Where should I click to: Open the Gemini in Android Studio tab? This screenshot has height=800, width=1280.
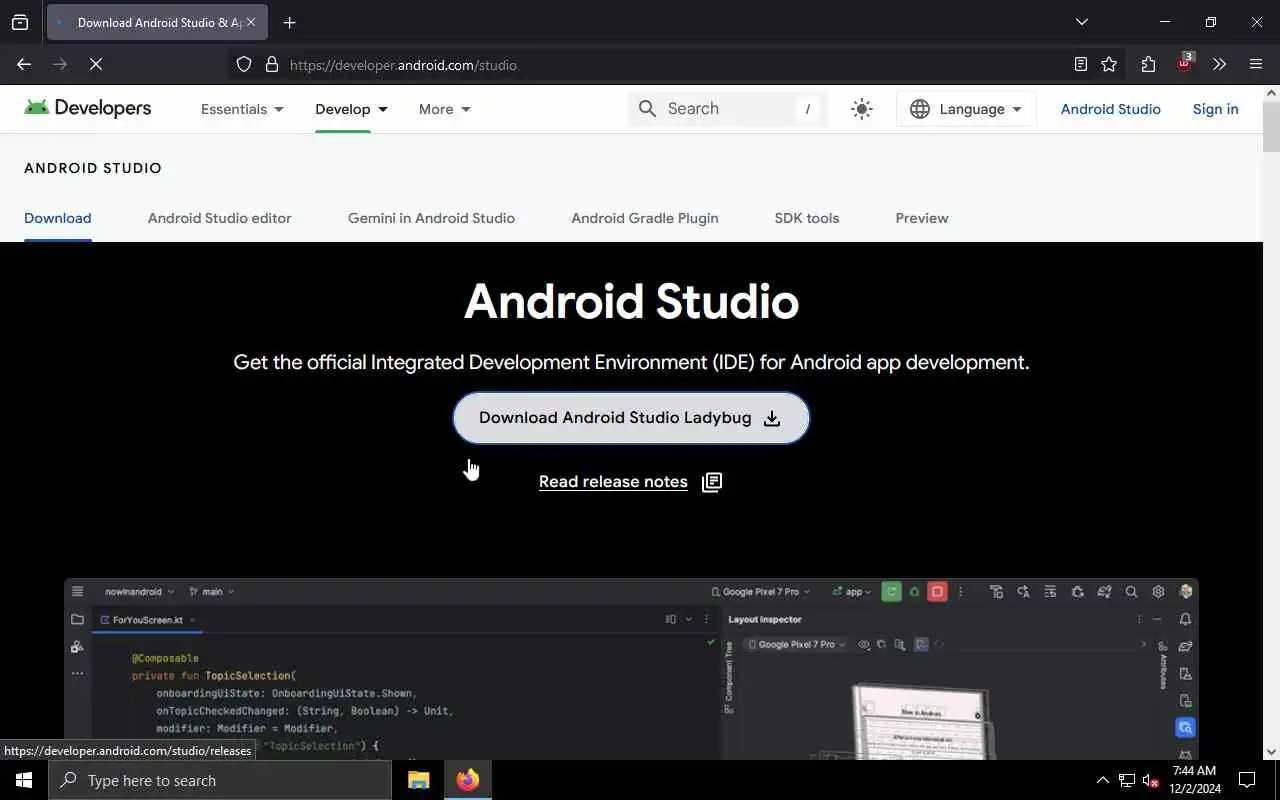(x=431, y=218)
